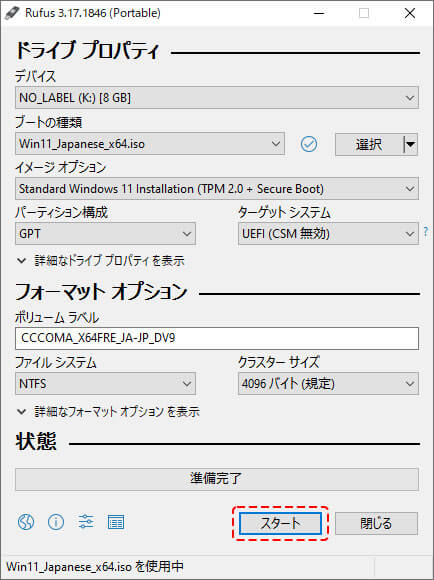Open the image option dropdown
The image size is (434, 580).
(217, 189)
